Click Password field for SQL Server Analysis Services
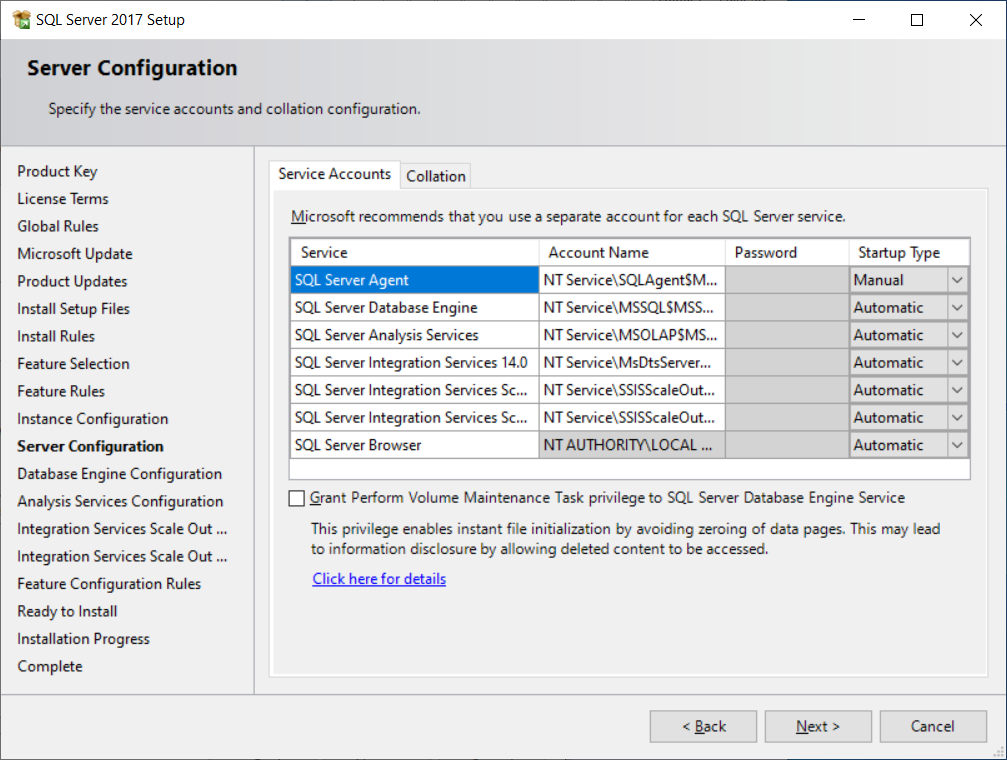Viewport: 1007px width, 760px height. click(786, 335)
